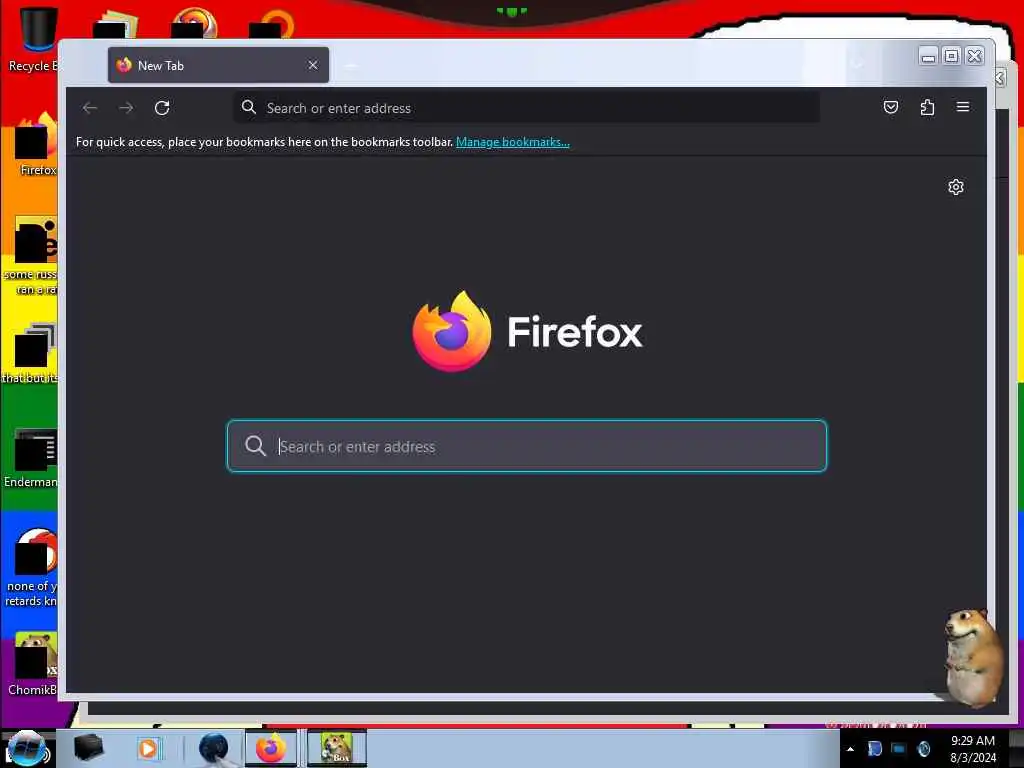Click the action center flag tray icon

click(874, 749)
